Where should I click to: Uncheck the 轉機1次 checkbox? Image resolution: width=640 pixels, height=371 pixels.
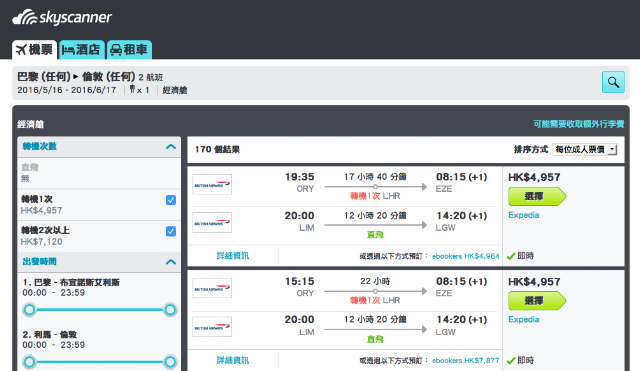click(171, 200)
